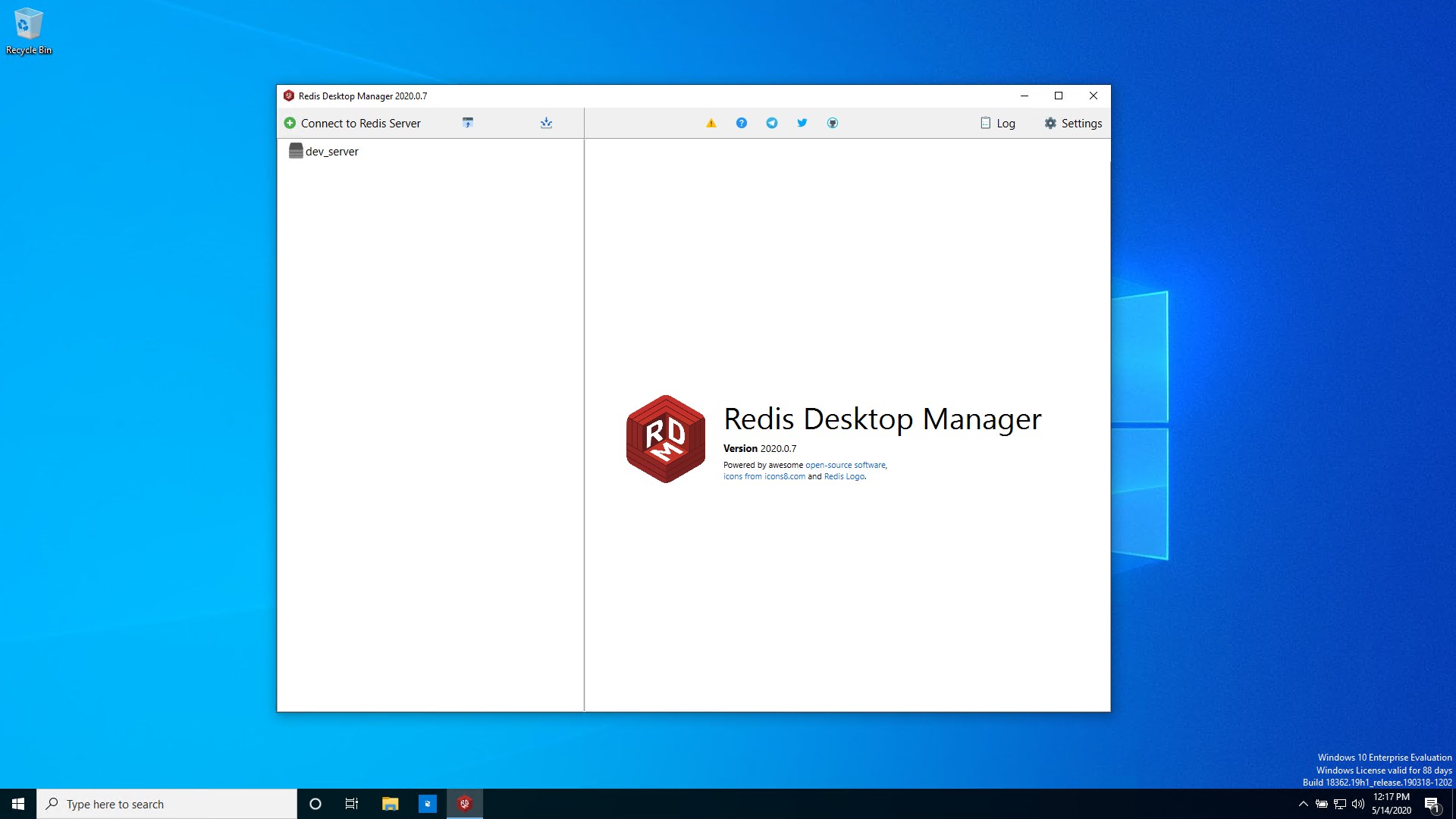Show hidden system tray icons chevron
The width and height of the screenshot is (1456, 819).
(1303, 804)
